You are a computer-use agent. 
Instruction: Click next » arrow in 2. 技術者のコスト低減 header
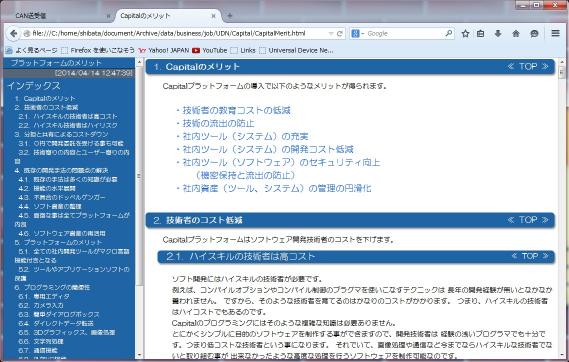(x=545, y=220)
